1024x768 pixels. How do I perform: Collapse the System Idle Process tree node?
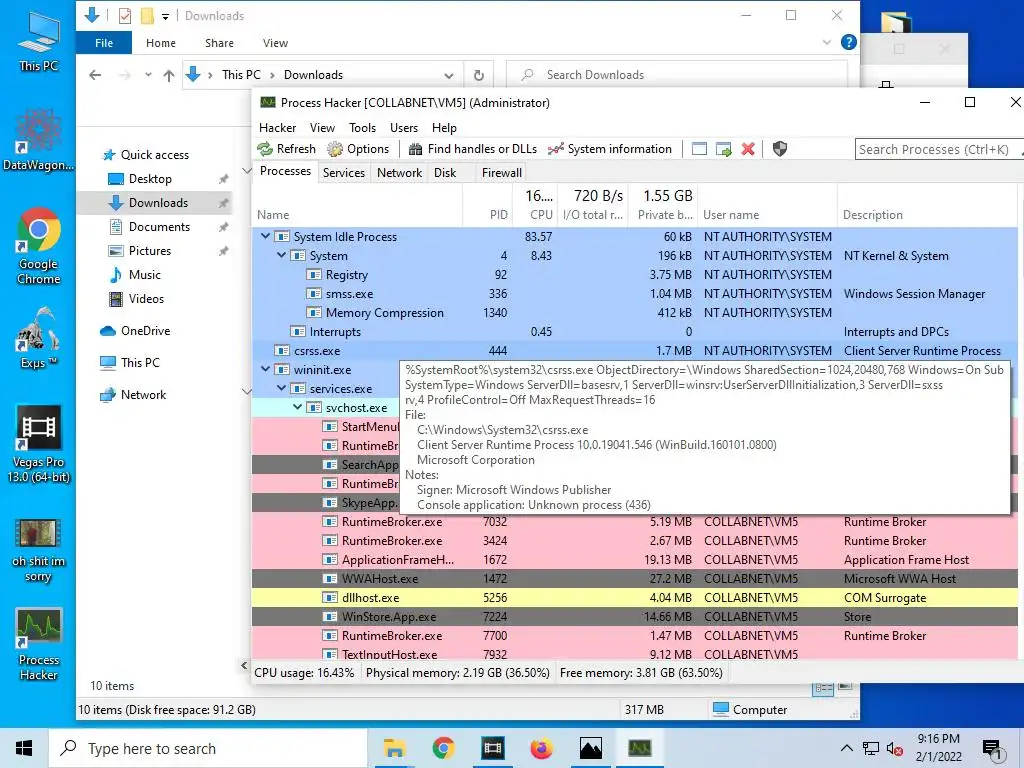pyautogui.click(x=265, y=236)
